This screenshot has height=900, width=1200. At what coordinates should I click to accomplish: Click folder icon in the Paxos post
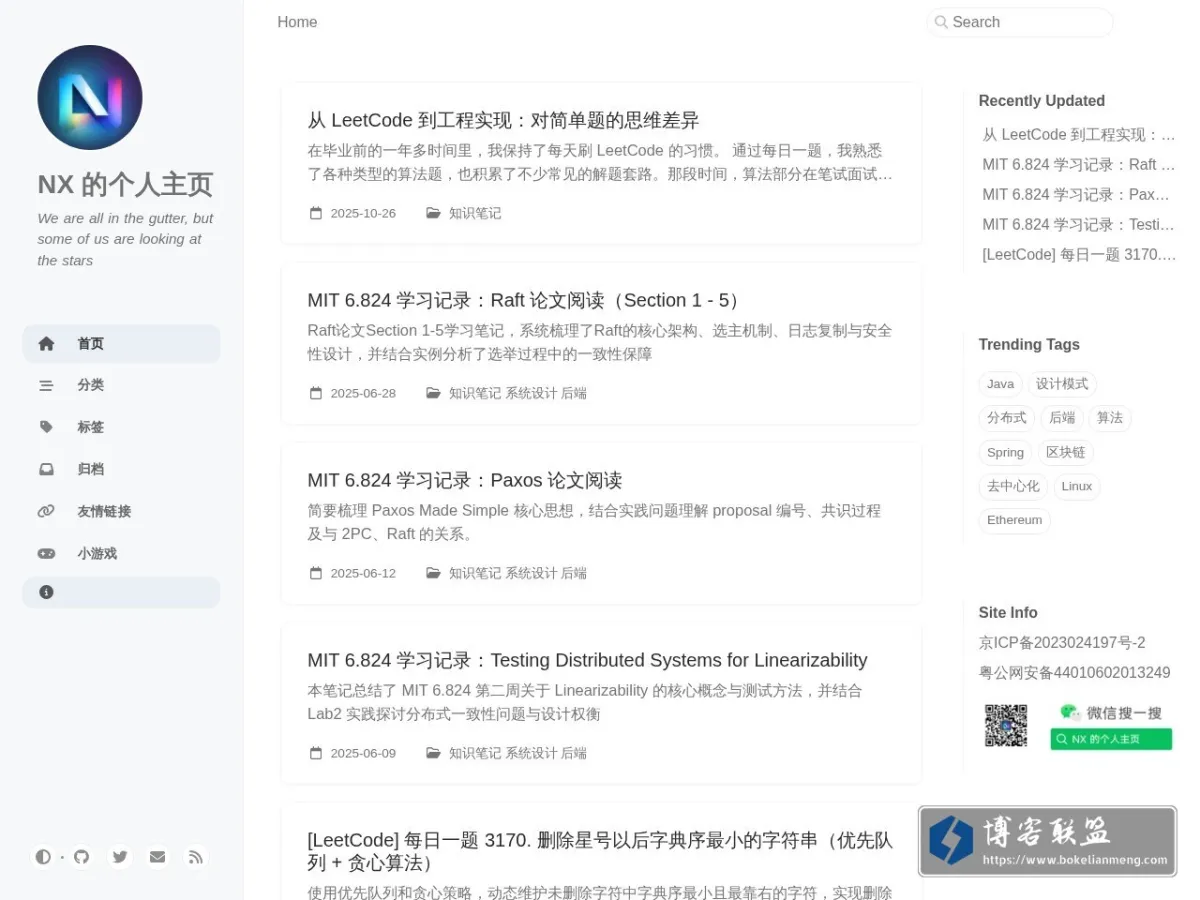433,573
